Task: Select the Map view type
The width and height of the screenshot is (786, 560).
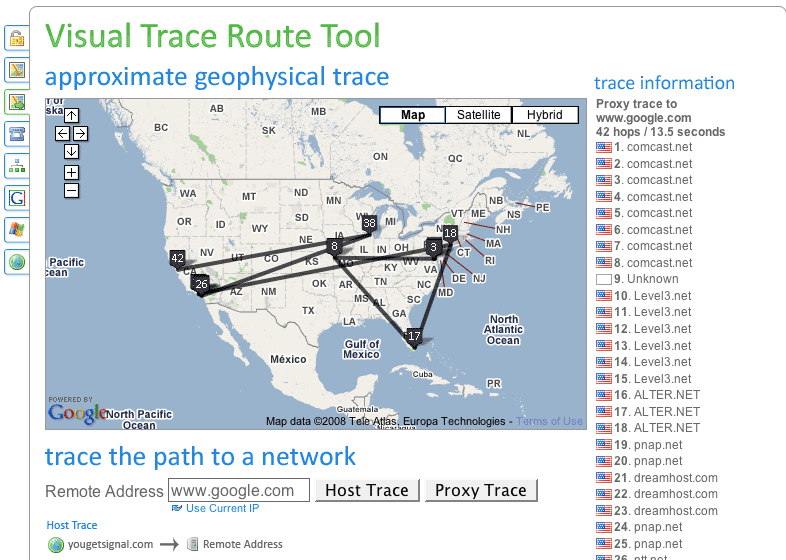Action: coord(412,115)
